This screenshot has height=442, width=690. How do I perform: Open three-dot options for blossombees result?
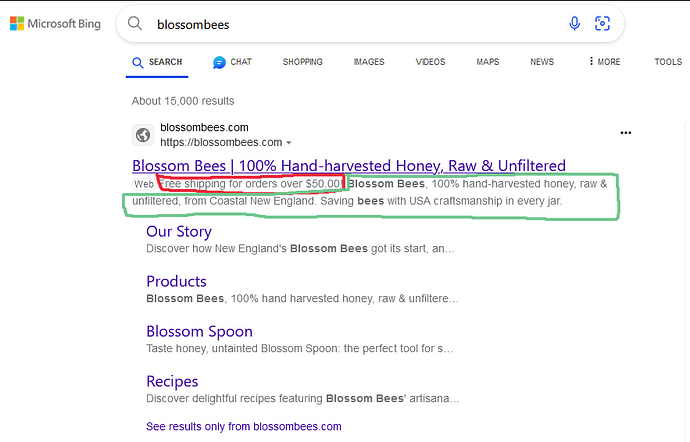coord(625,133)
